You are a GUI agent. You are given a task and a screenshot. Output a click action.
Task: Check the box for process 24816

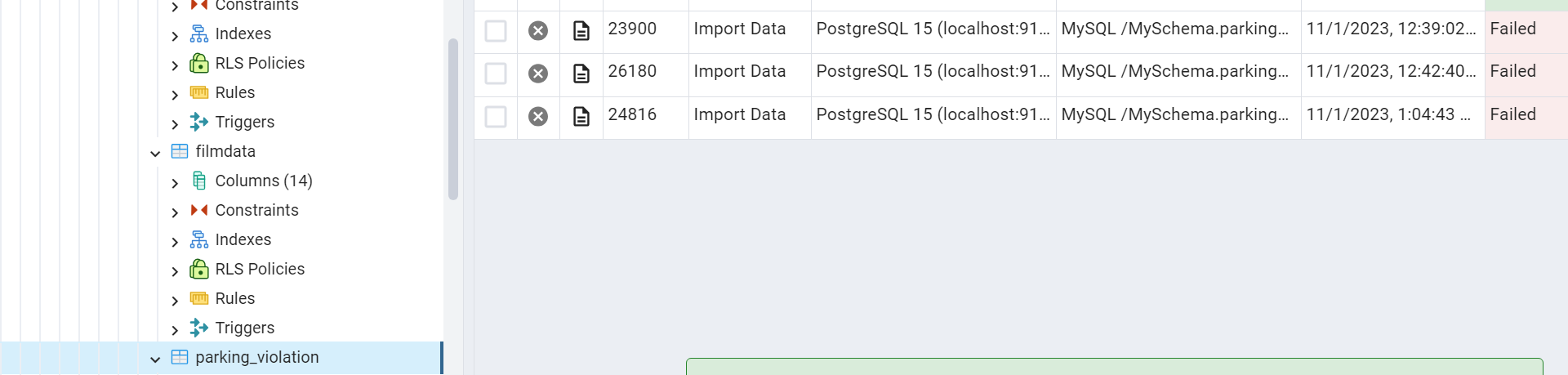click(x=496, y=116)
